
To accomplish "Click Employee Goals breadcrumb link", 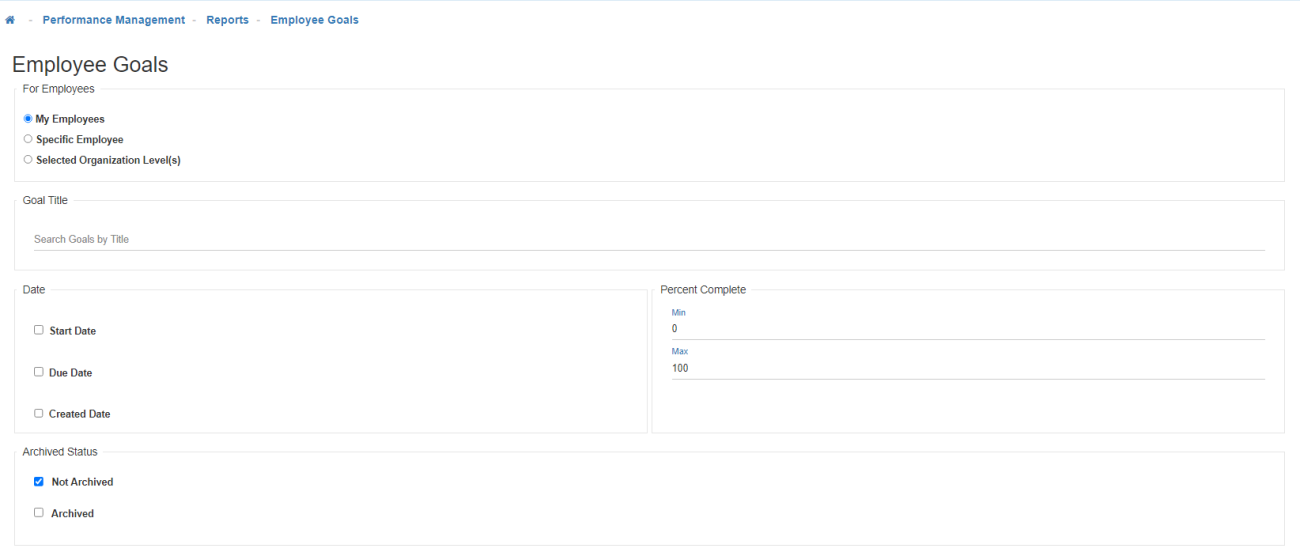I will (314, 20).
